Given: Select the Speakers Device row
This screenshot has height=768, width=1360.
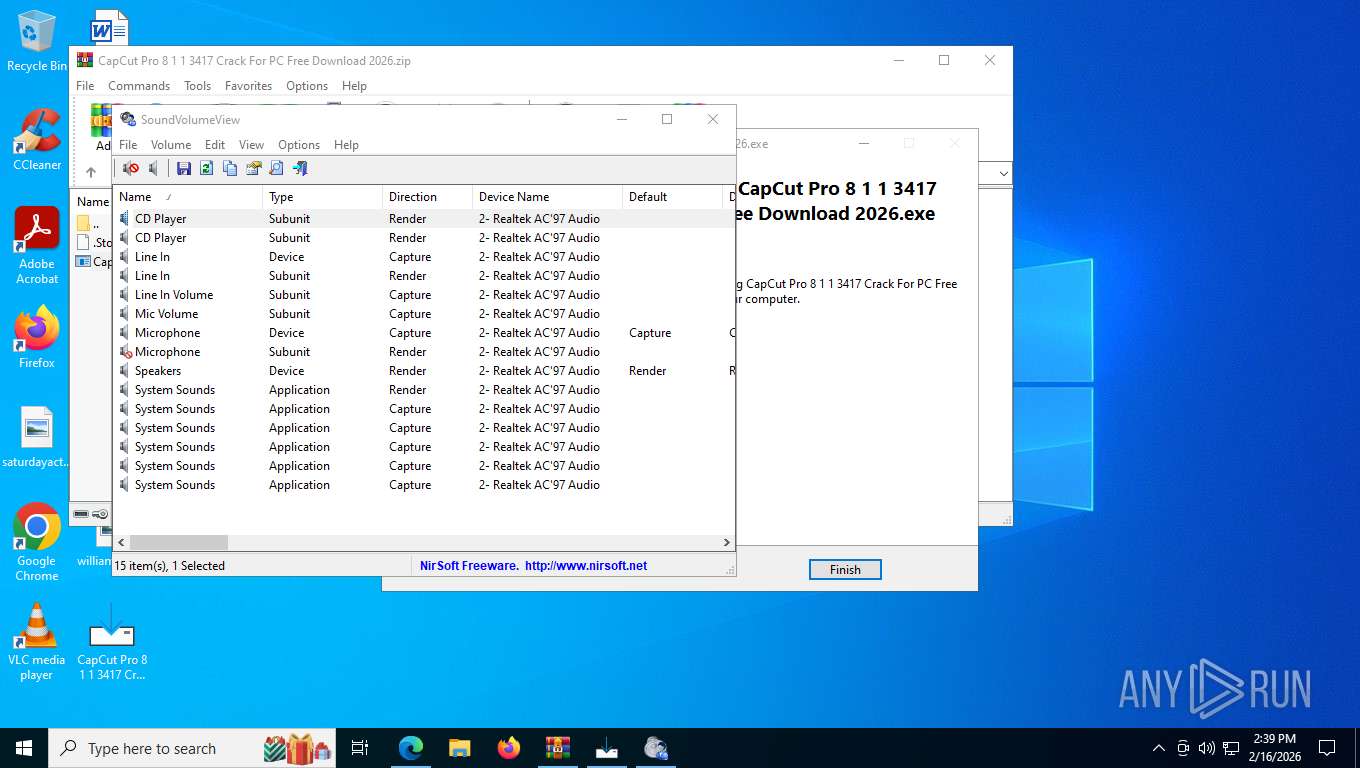Looking at the screenshot, I should [x=424, y=371].
